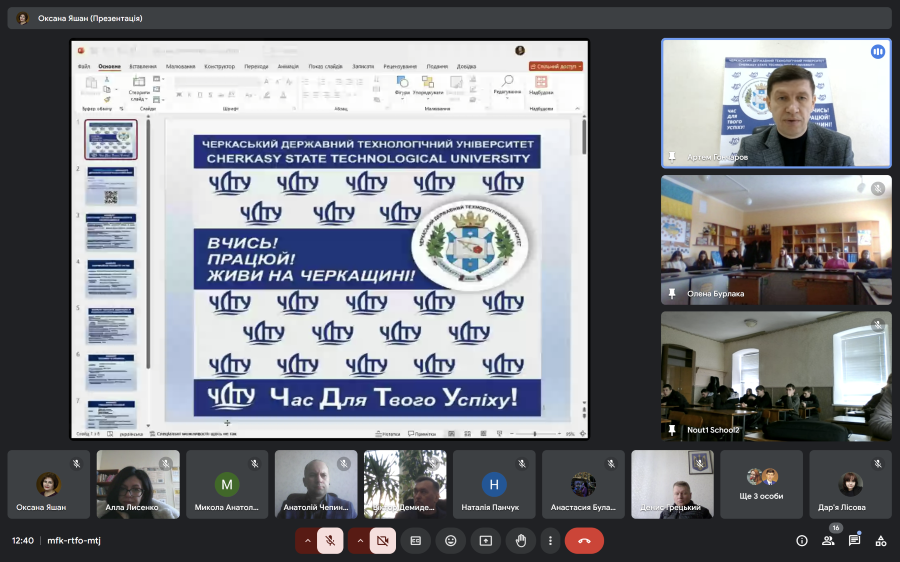This screenshot has width=900, height=562.
Task: Click the Нотатки notes button in status bar
Action: pyautogui.click(x=387, y=434)
